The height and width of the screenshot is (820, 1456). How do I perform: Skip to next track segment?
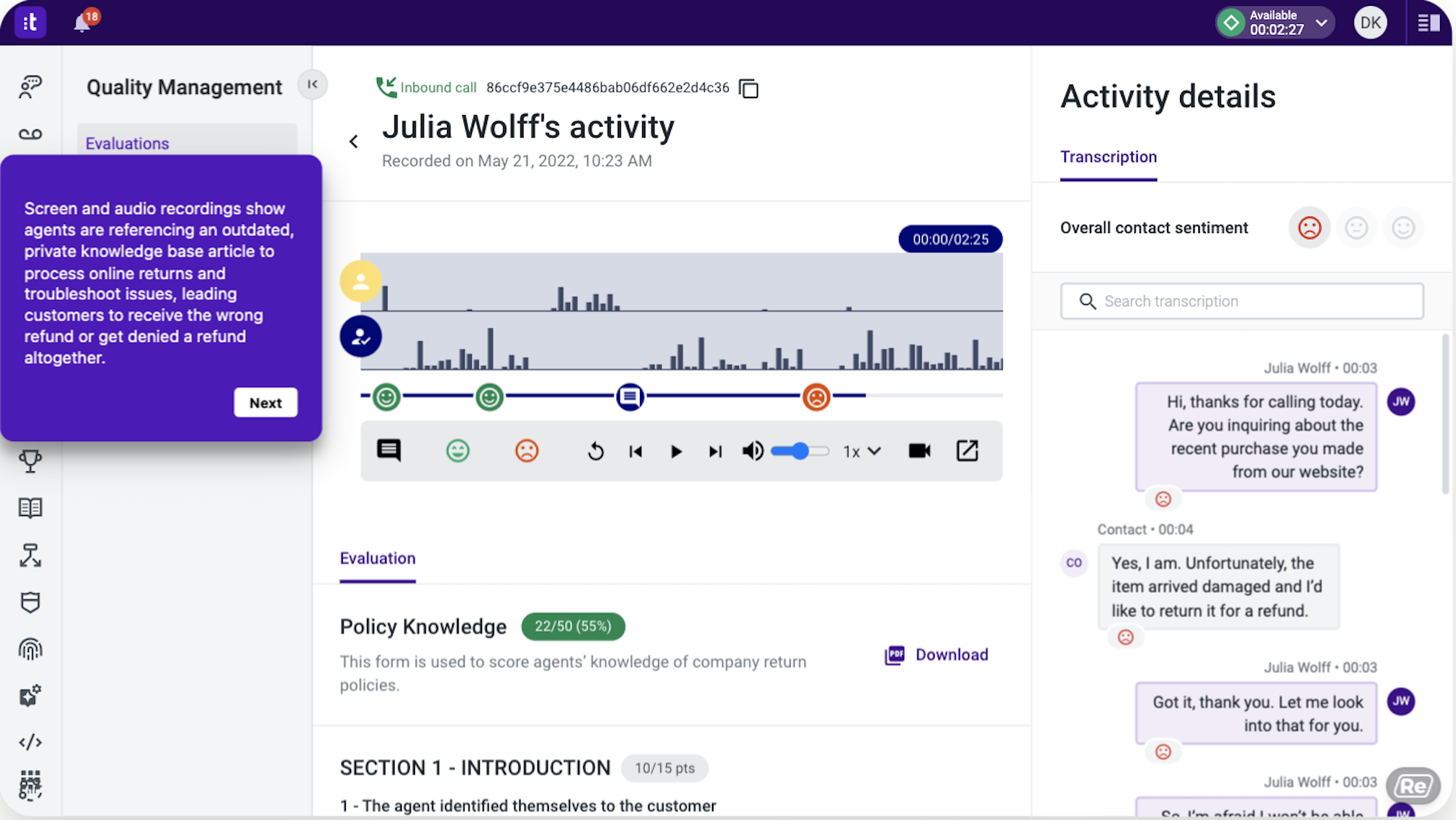pyautogui.click(x=716, y=452)
